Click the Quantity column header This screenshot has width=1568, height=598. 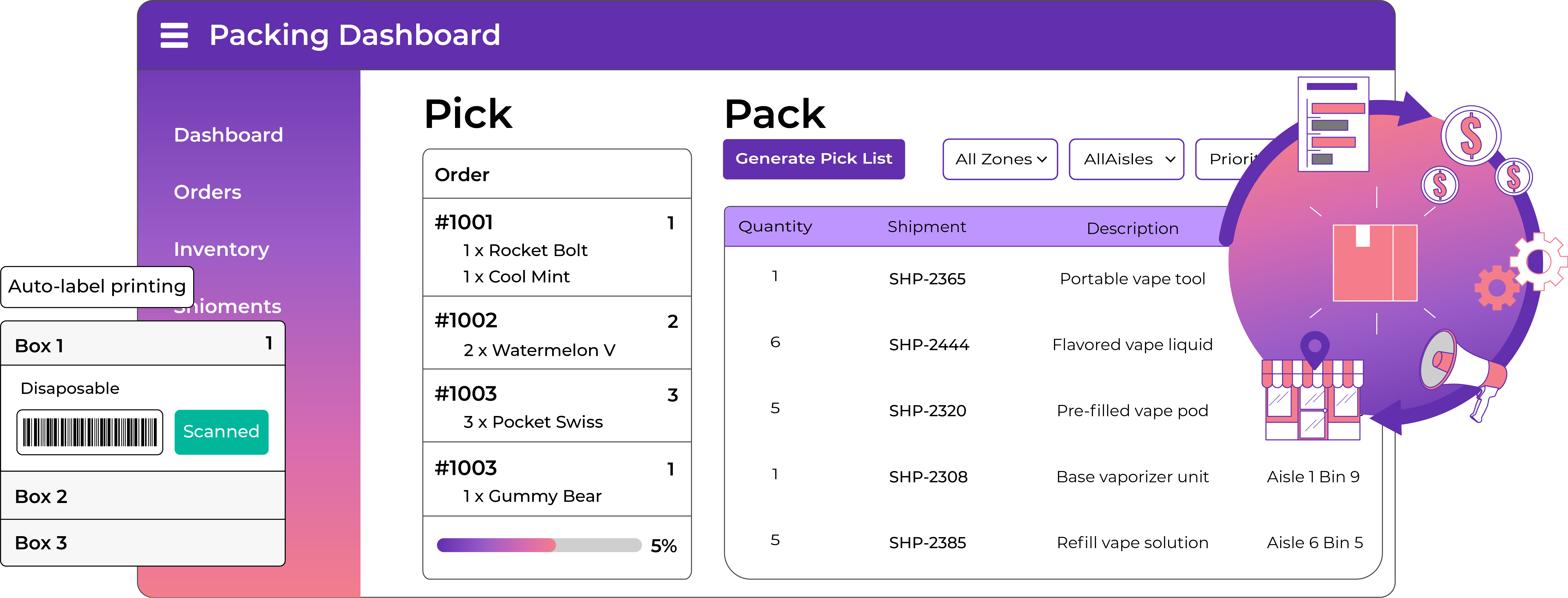(x=775, y=226)
